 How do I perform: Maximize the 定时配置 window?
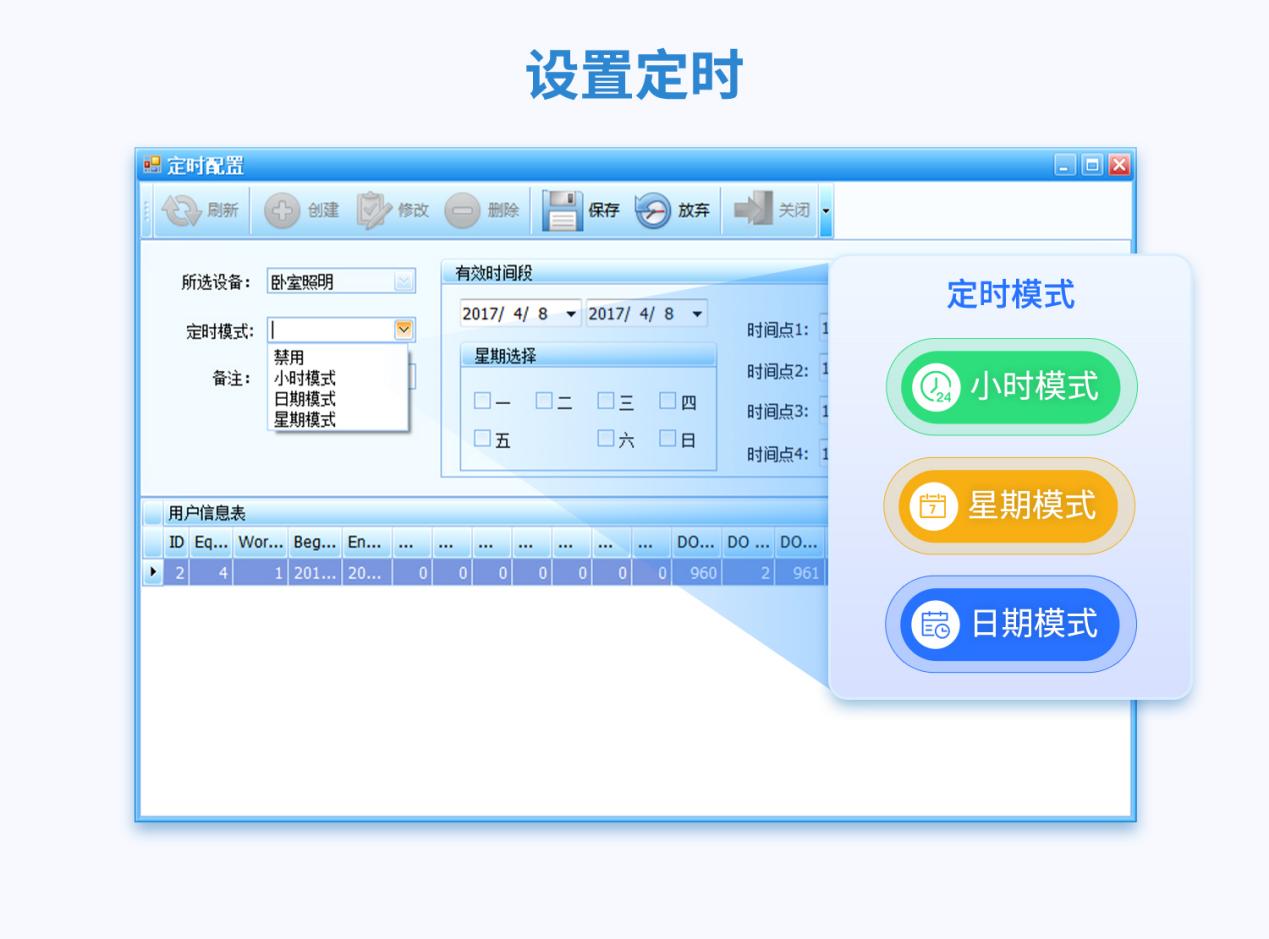1093,165
